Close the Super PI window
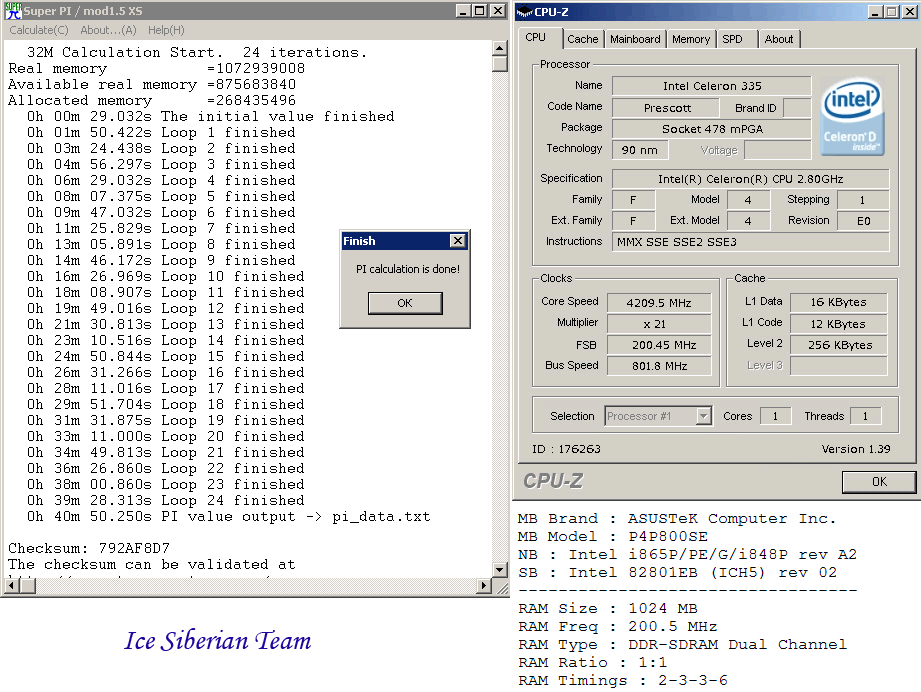The height and width of the screenshot is (692, 921). 498,11
